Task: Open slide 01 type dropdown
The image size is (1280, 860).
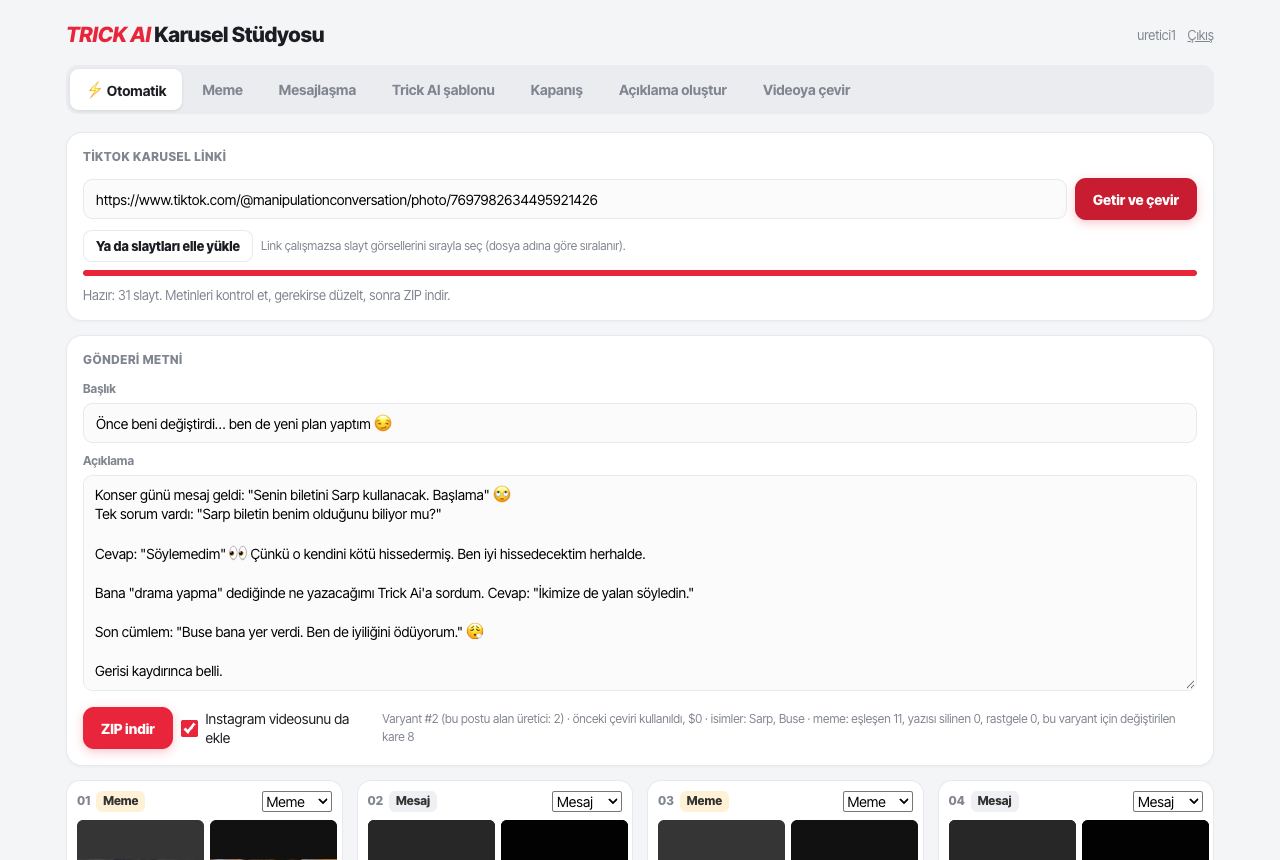Action: tap(296, 801)
